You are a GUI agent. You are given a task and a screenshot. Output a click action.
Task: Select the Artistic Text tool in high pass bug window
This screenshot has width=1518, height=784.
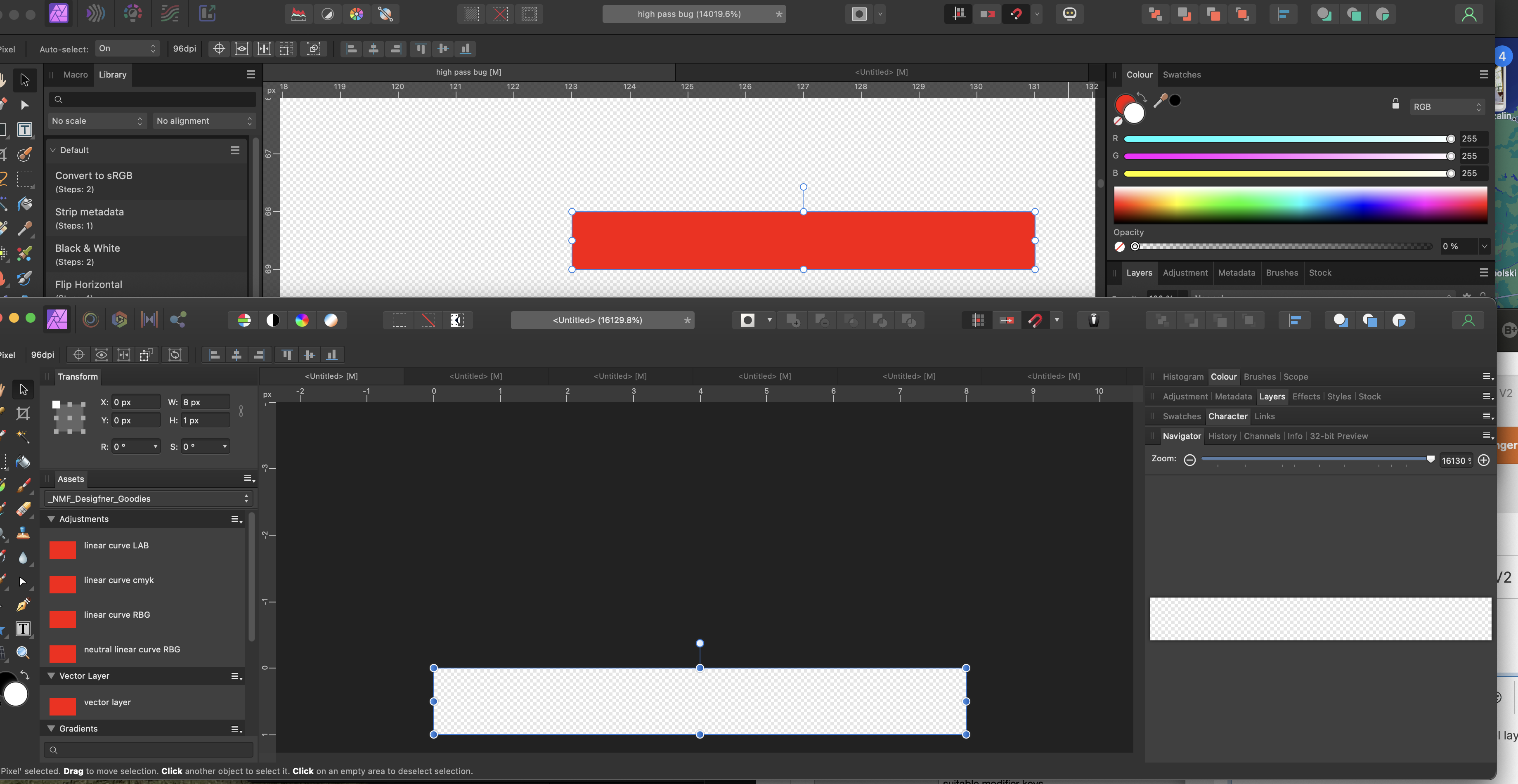[24, 130]
